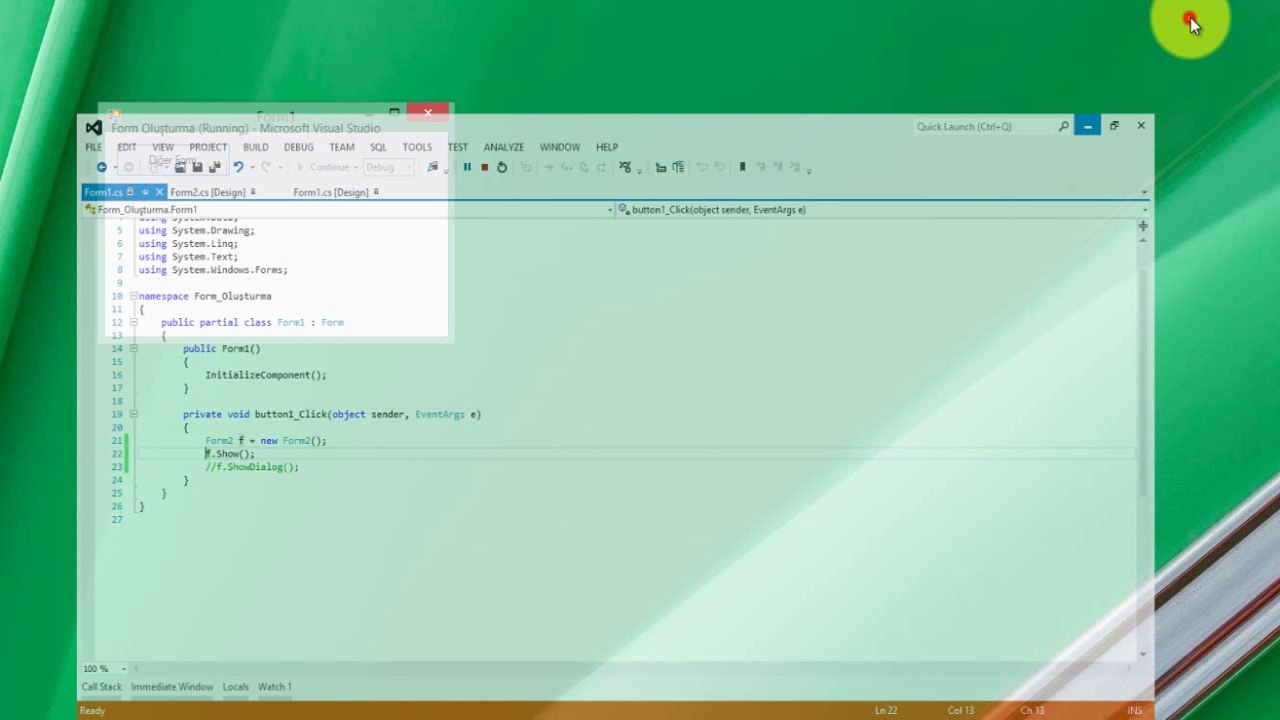Open the ANALYZE menu
1280x720 pixels.
[504, 147]
